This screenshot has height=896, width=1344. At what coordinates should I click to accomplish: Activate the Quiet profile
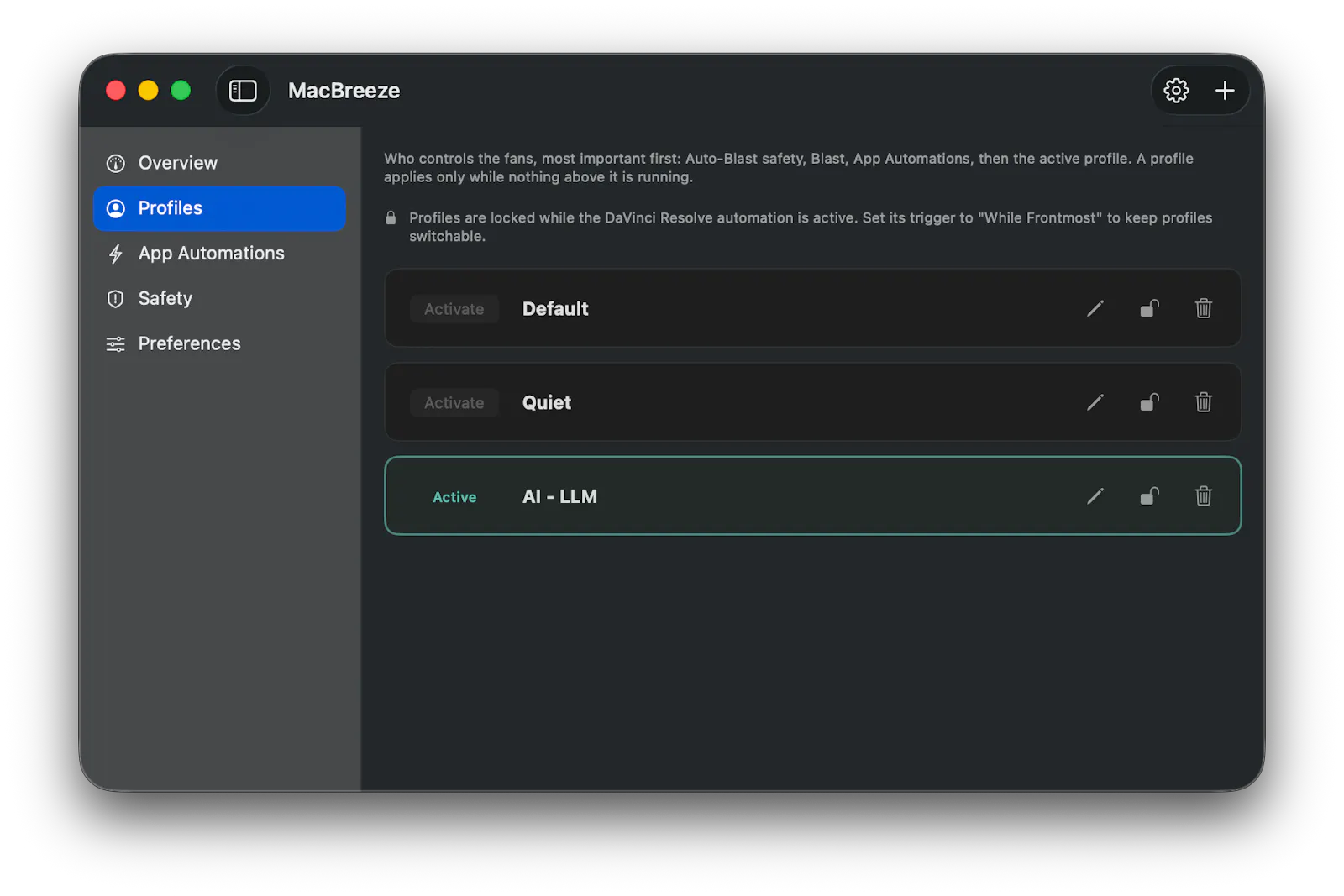point(454,403)
